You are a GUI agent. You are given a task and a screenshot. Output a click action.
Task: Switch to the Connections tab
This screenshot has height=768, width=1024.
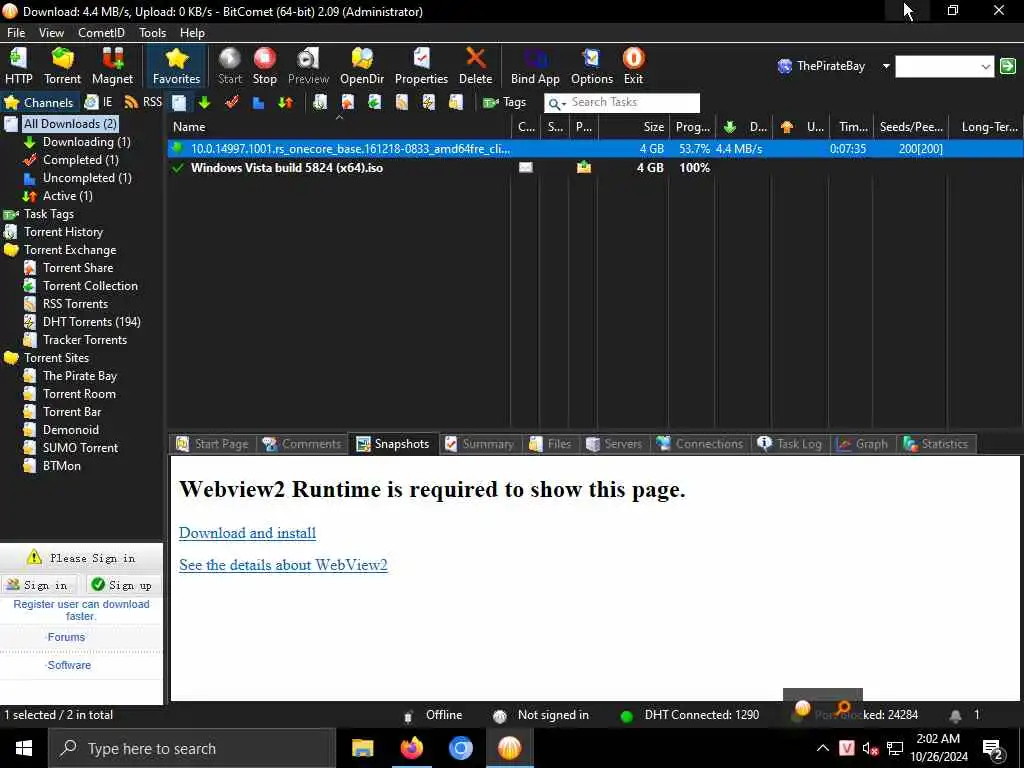(x=700, y=444)
